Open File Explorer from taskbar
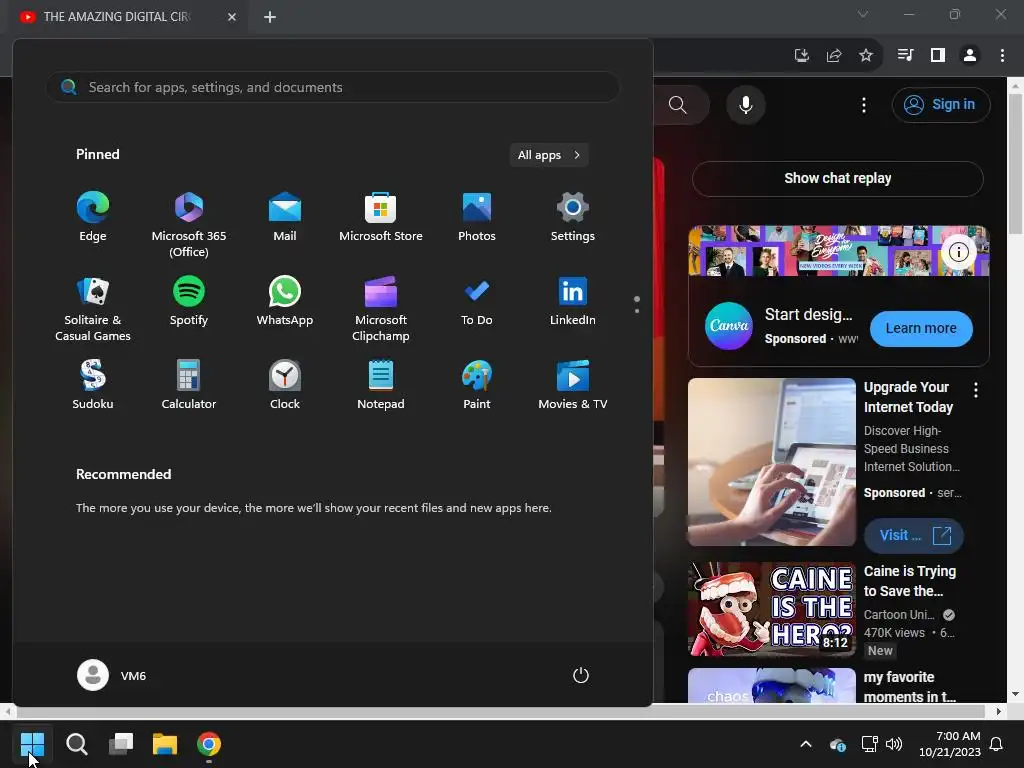Image resolution: width=1024 pixels, height=768 pixels. point(165,744)
